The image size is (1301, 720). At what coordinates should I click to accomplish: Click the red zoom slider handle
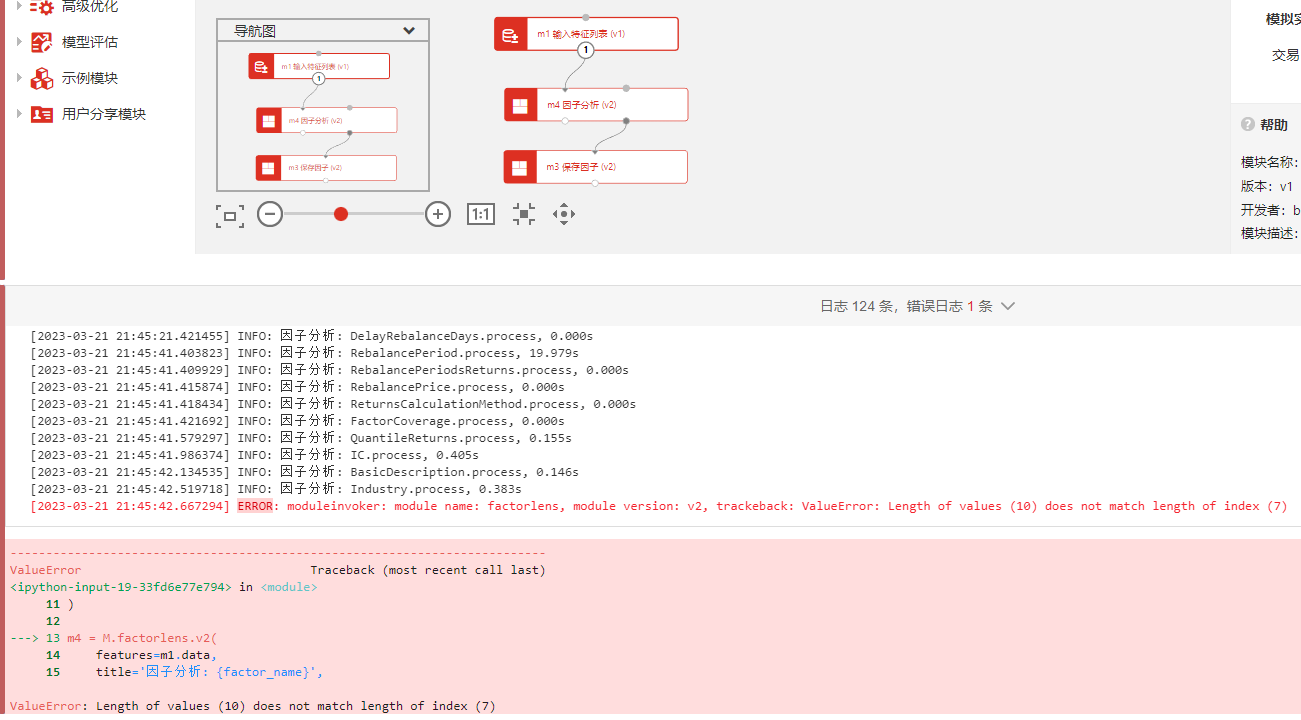pyautogui.click(x=341, y=214)
